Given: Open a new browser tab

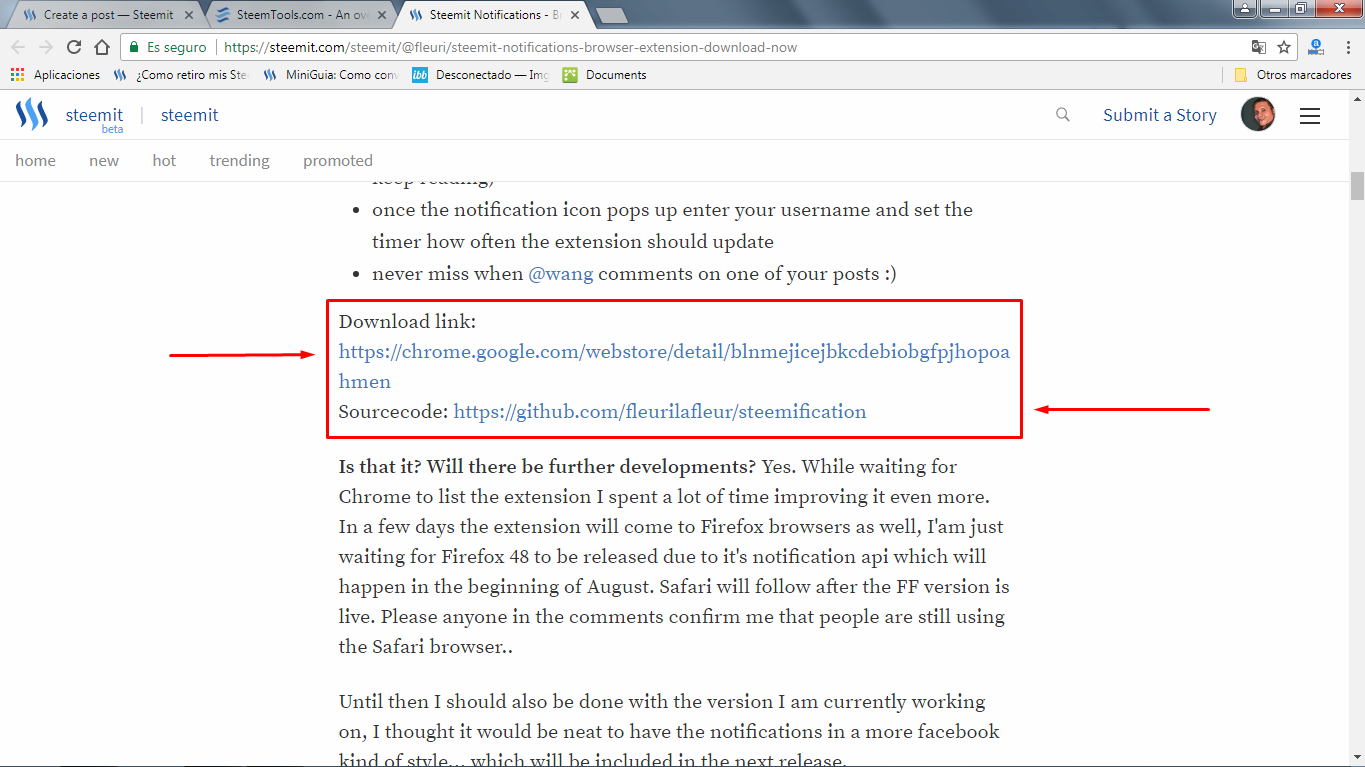Looking at the screenshot, I should click(611, 15).
